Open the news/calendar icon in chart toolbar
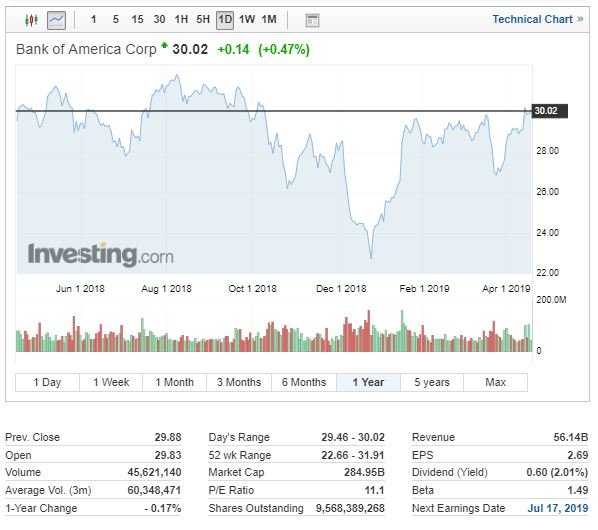Screen dimensions: 598x530 click(x=312, y=20)
